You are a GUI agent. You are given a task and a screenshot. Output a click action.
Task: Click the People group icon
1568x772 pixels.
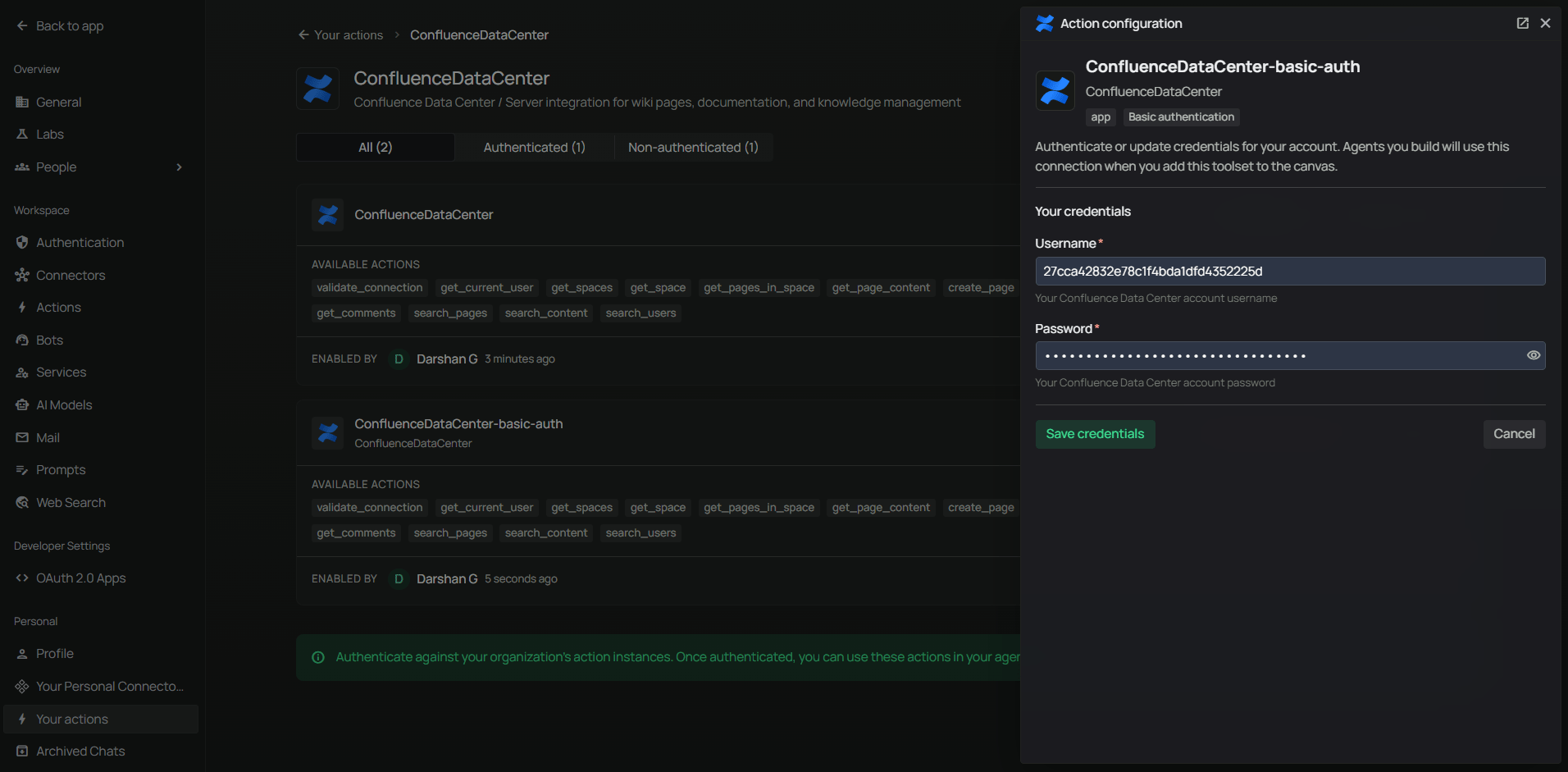click(x=22, y=167)
